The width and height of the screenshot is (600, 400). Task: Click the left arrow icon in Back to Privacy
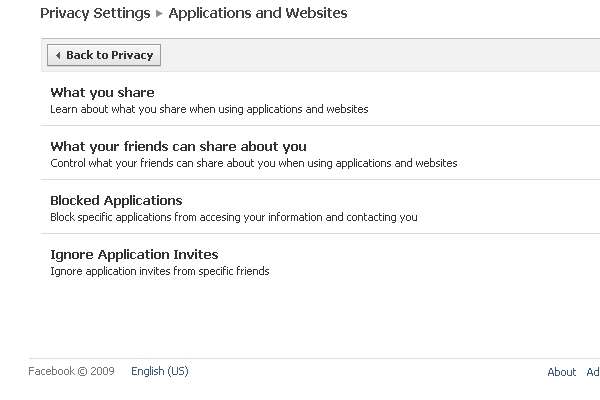[x=58, y=55]
